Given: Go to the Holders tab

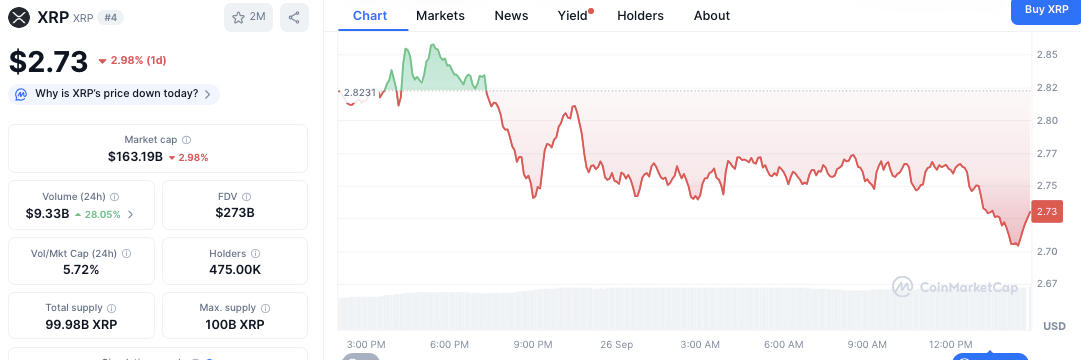Looking at the screenshot, I should (x=640, y=15).
